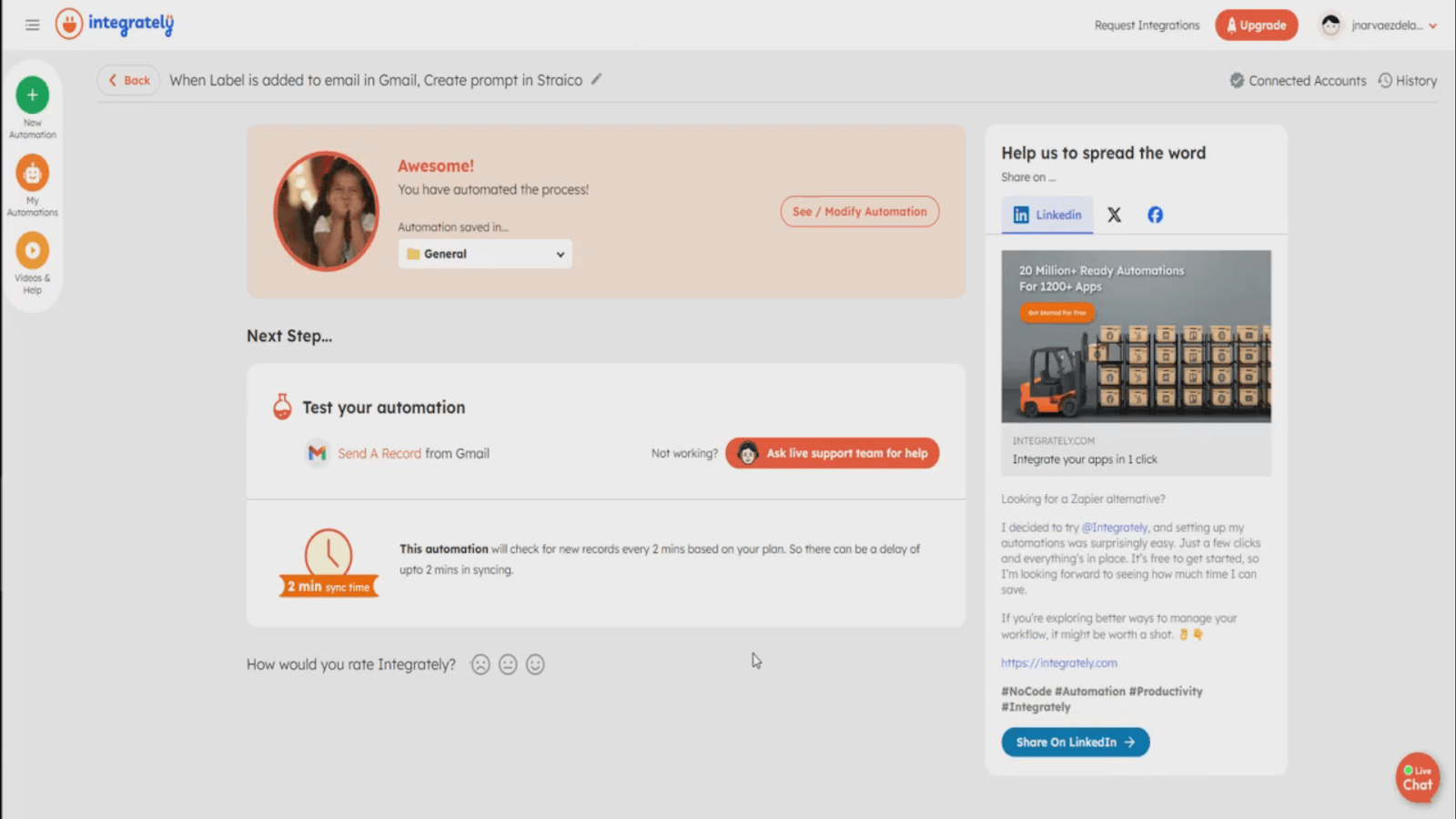This screenshot has height=819, width=1456.
Task: Select the happy face rating
Action: 535,664
